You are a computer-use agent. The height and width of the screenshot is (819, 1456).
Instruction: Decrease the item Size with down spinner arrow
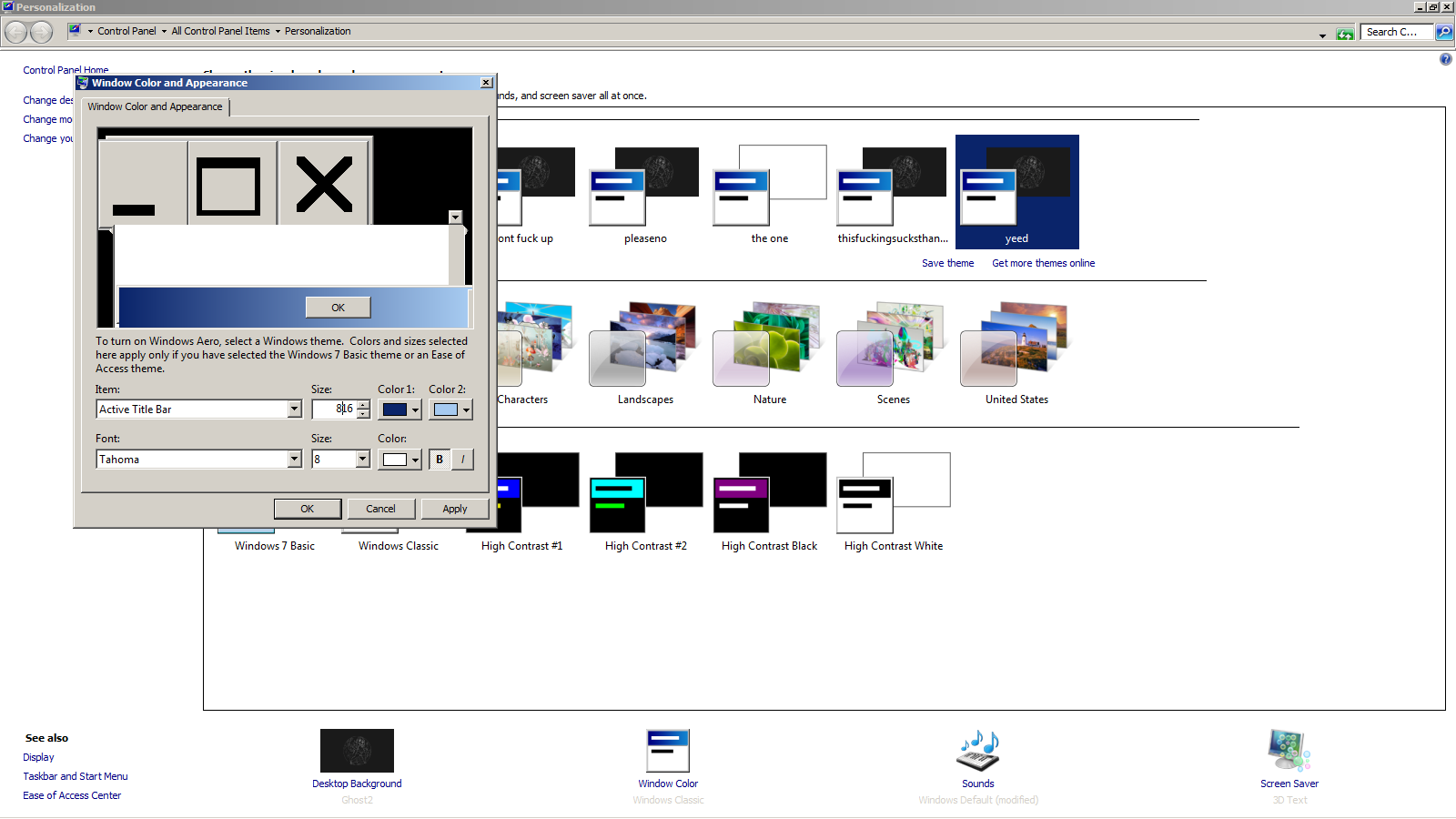363,414
